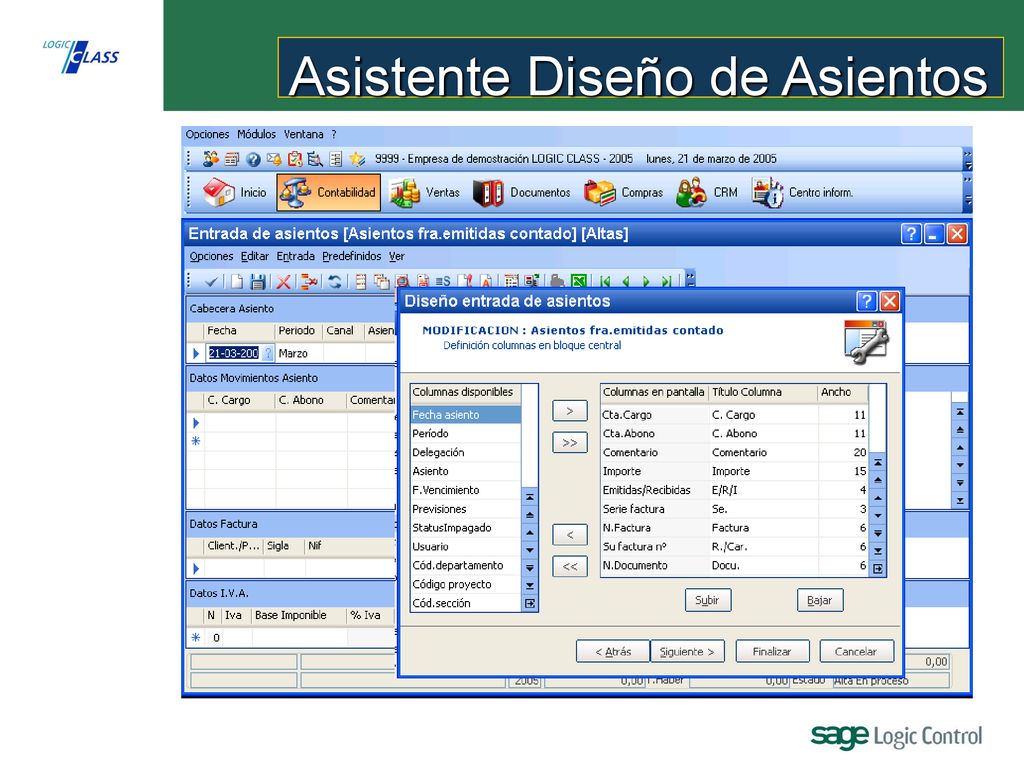
Task: Jump to top of Columnas disponibles list
Action: coord(530,497)
